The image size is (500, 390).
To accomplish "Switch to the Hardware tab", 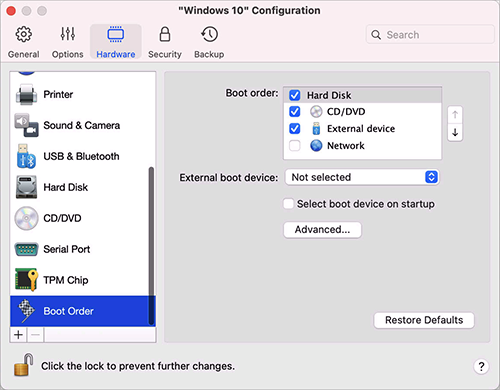I will tap(116, 42).
